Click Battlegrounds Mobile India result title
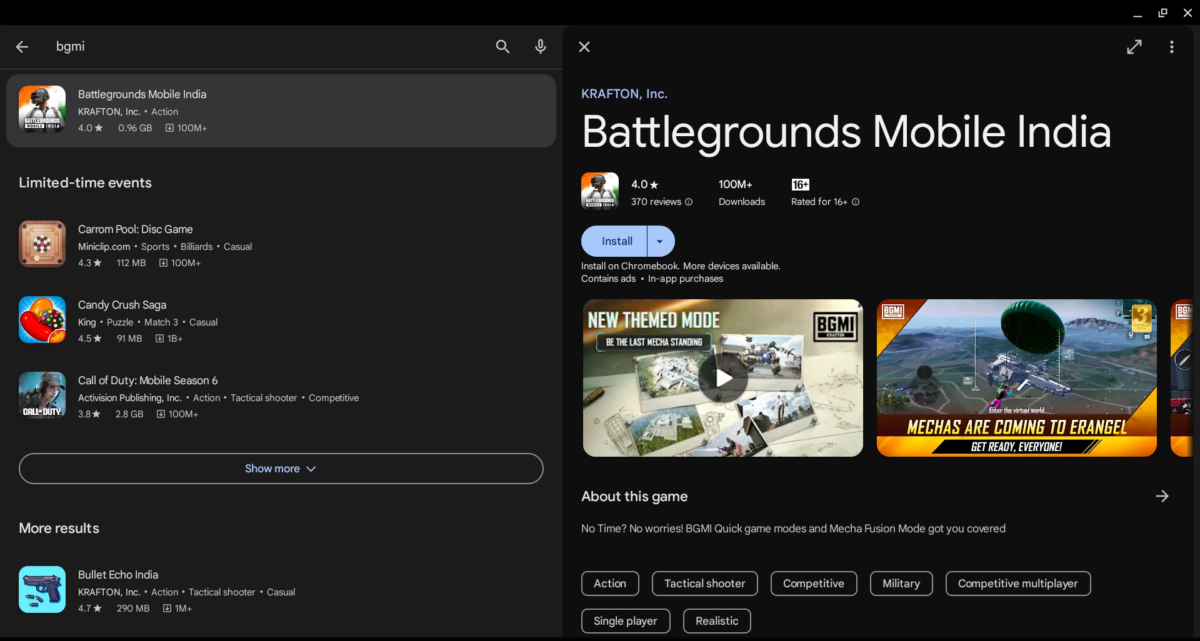The image size is (1200, 641). click(142, 94)
